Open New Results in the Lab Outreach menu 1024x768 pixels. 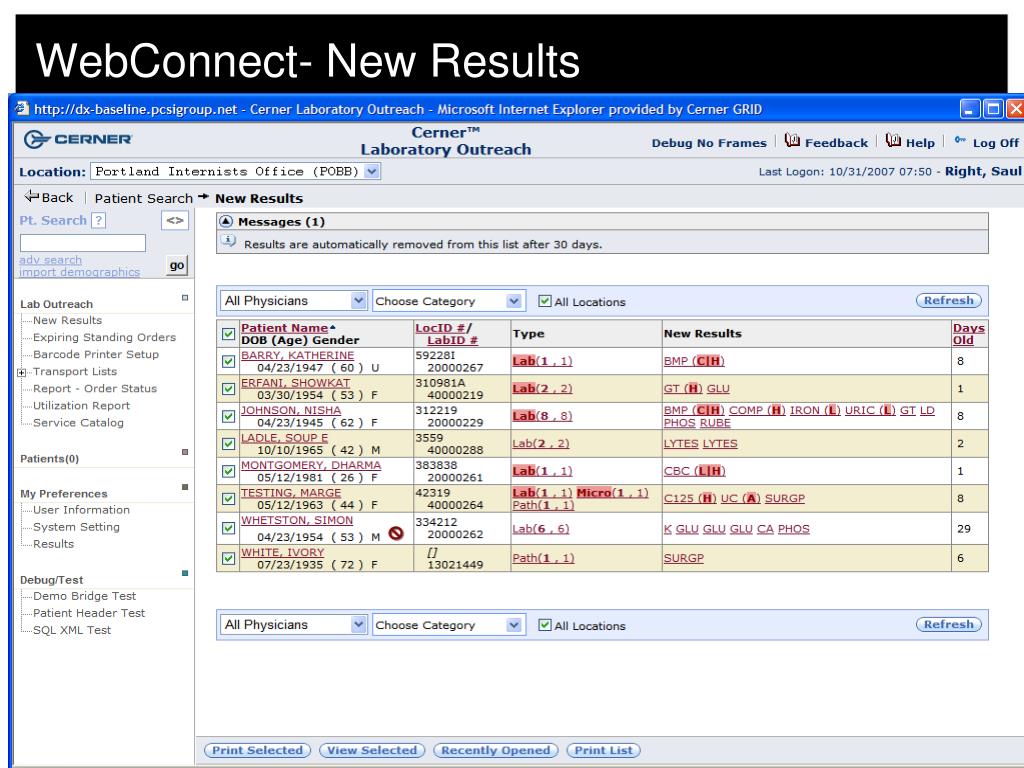coord(67,320)
